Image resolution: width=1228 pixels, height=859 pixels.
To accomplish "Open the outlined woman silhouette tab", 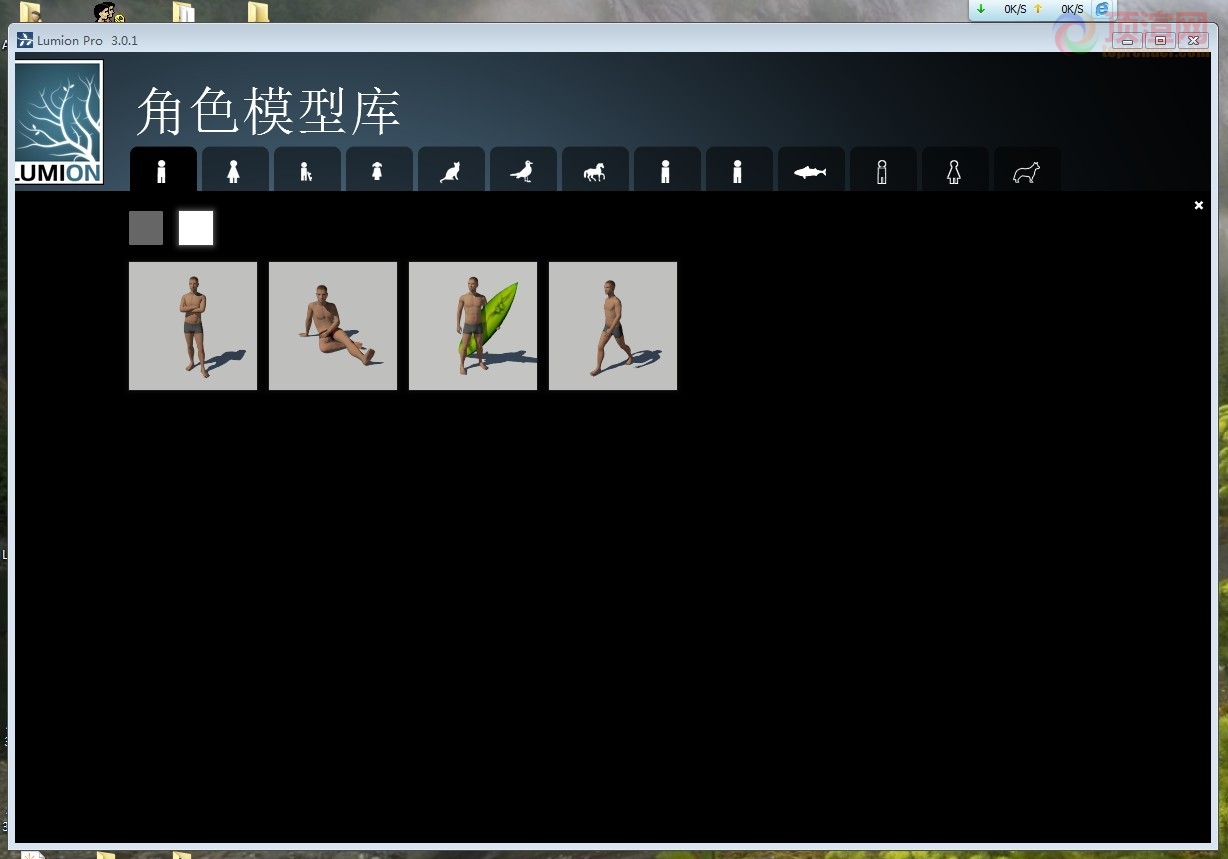I will tap(954, 170).
